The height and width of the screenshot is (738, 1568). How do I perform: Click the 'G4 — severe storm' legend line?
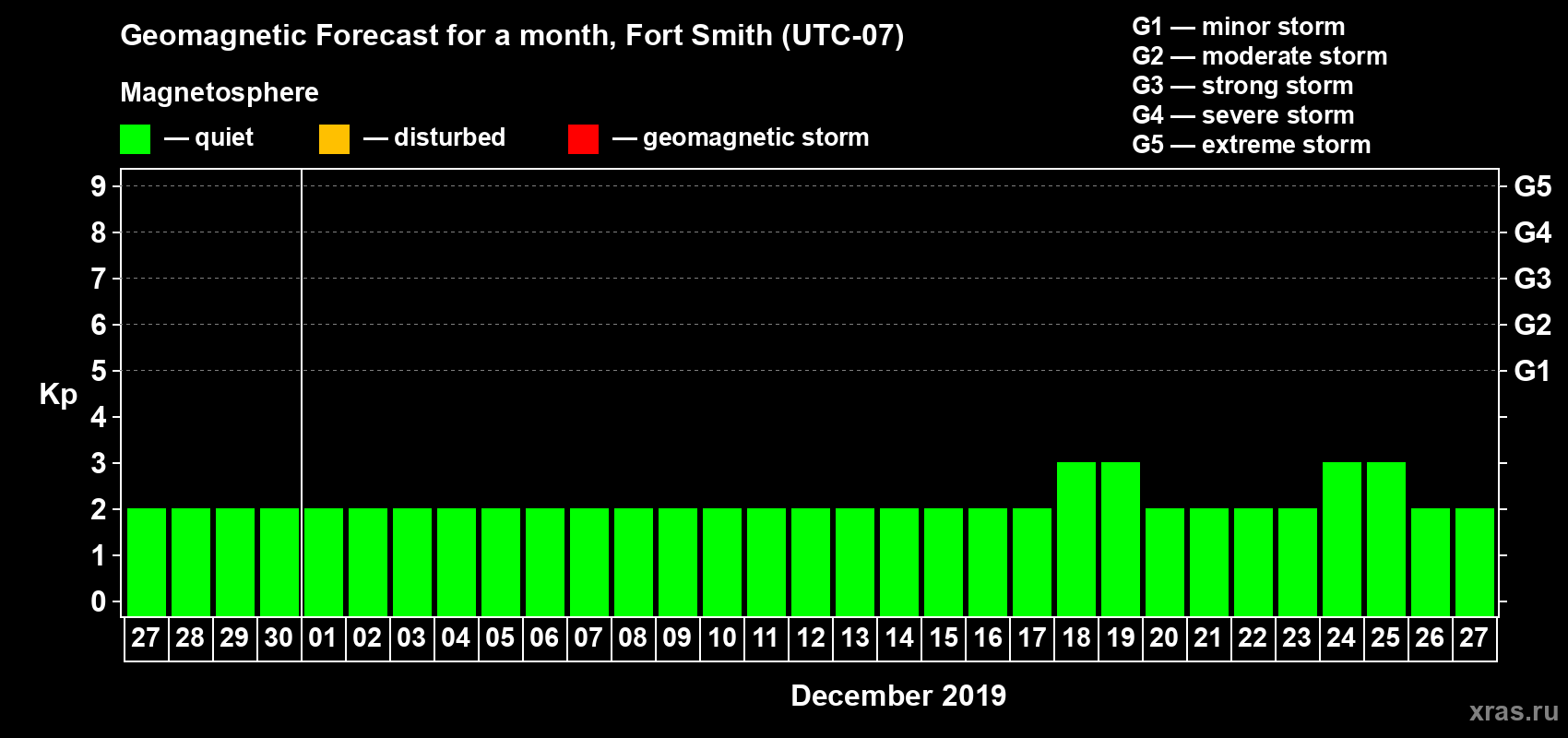tap(1243, 115)
